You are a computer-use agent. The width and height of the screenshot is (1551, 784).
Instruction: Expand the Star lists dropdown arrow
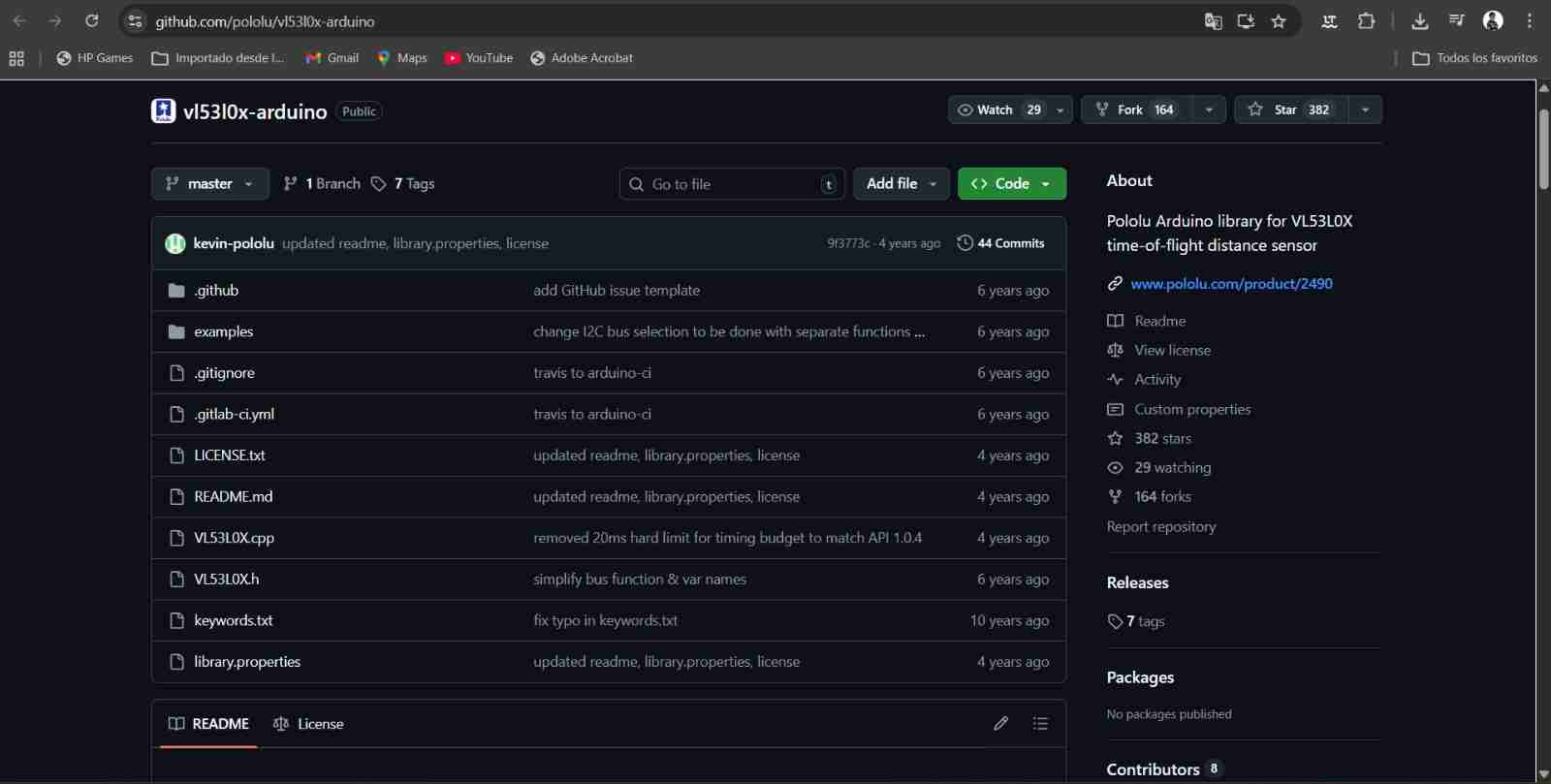coord(1365,110)
